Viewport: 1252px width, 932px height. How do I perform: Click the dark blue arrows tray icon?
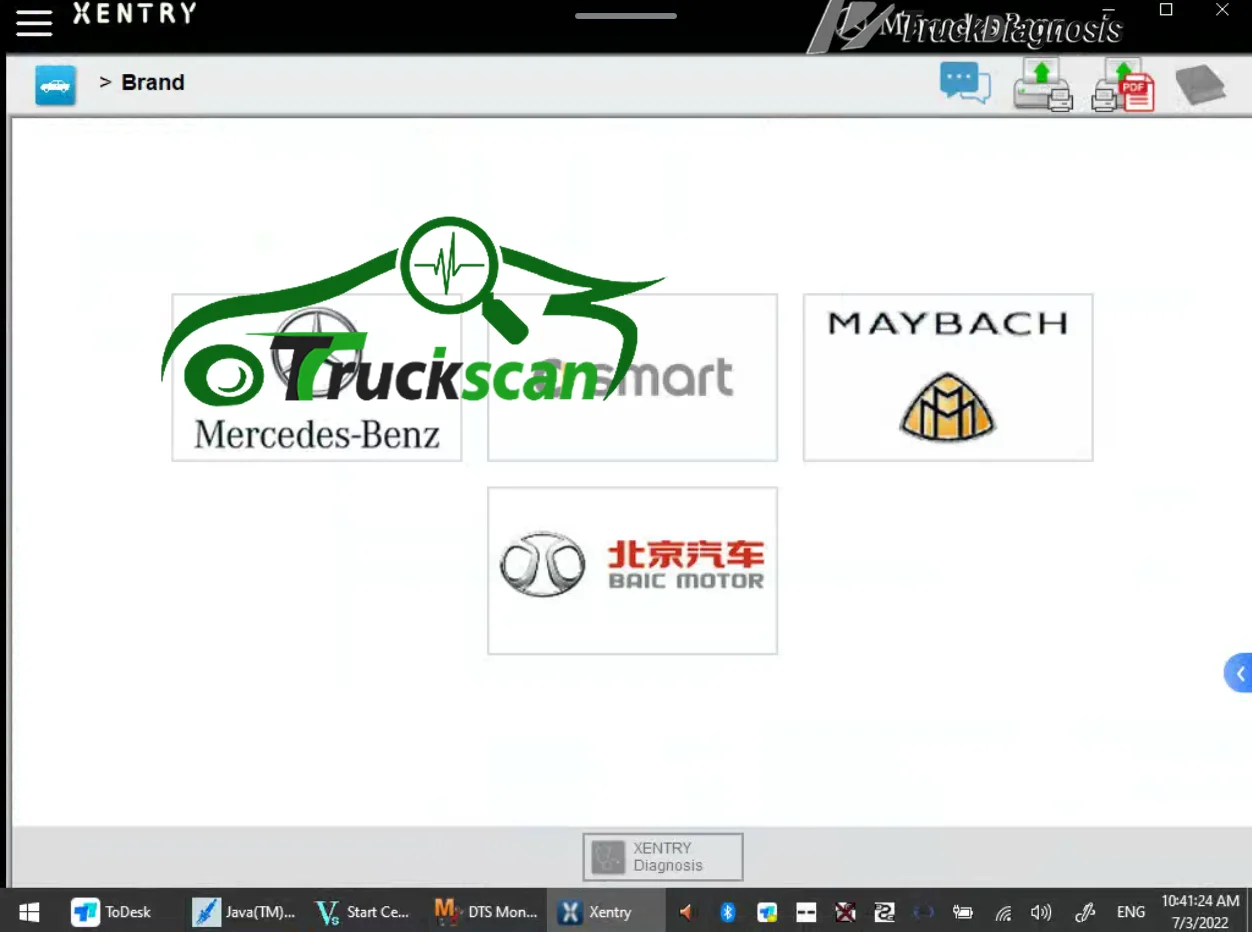pyautogui.click(x=924, y=912)
